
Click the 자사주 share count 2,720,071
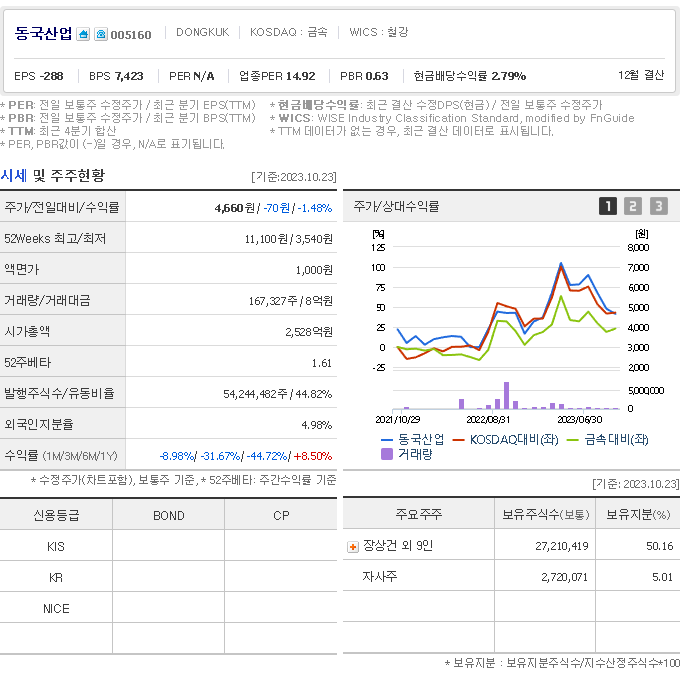pos(564,577)
